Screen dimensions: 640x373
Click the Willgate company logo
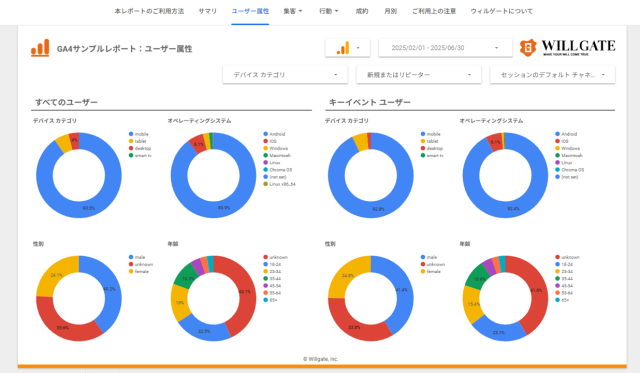click(x=567, y=47)
